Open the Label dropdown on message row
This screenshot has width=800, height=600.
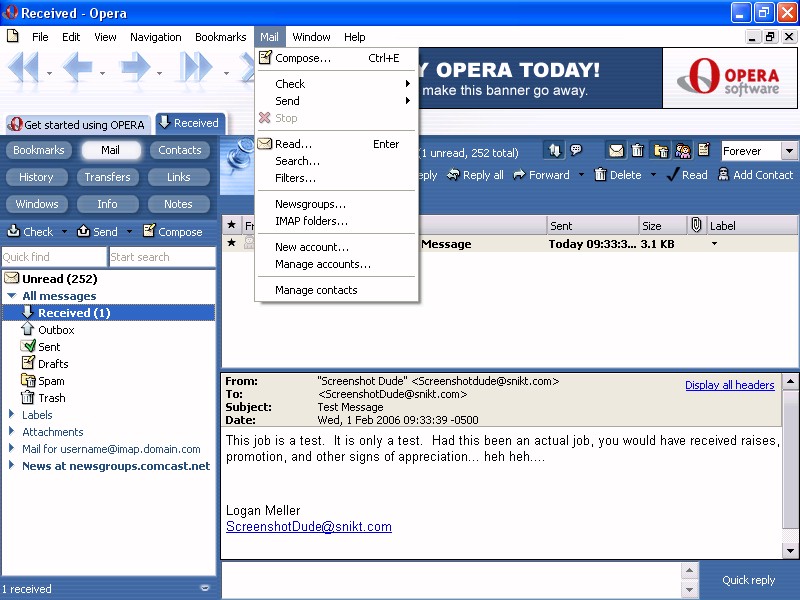(x=714, y=244)
